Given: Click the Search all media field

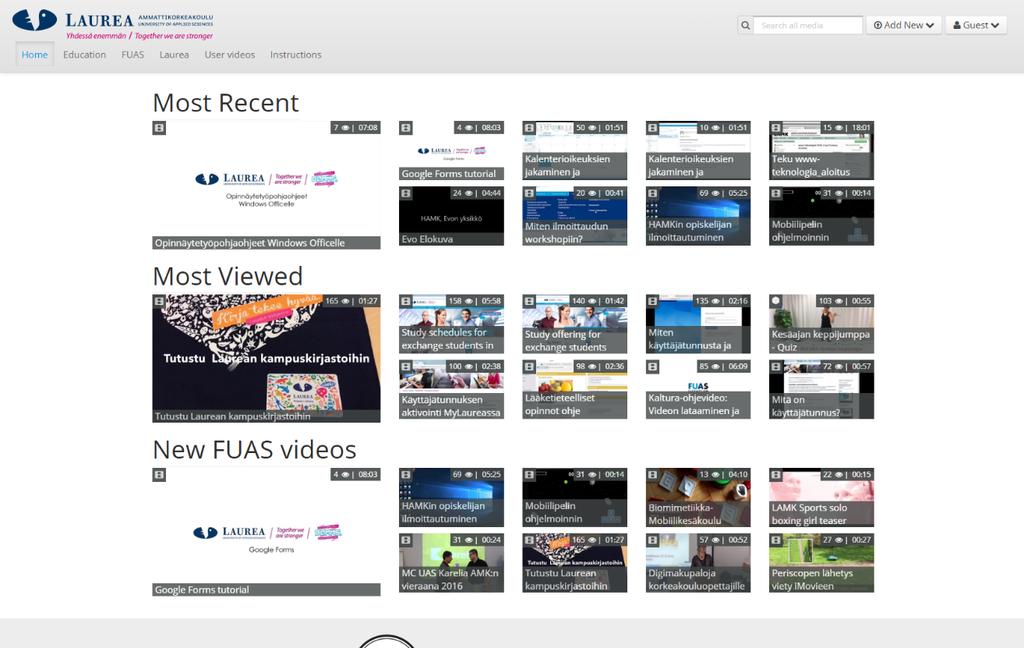Looking at the screenshot, I should [x=808, y=25].
